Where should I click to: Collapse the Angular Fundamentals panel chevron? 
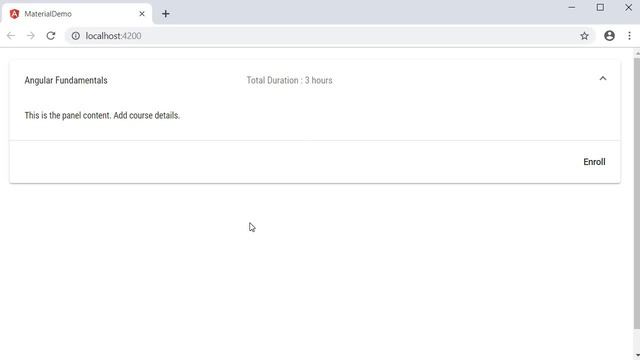point(602,78)
